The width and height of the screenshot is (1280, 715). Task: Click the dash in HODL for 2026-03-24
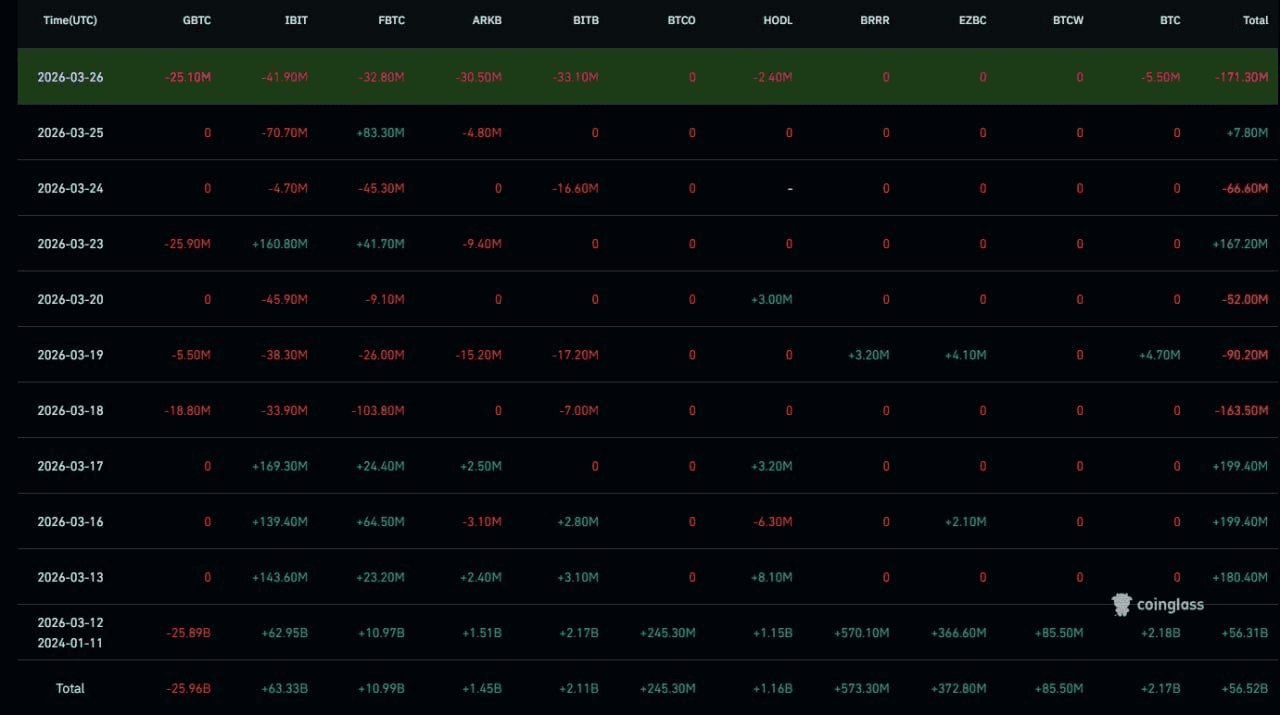pyautogui.click(x=789, y=189)
